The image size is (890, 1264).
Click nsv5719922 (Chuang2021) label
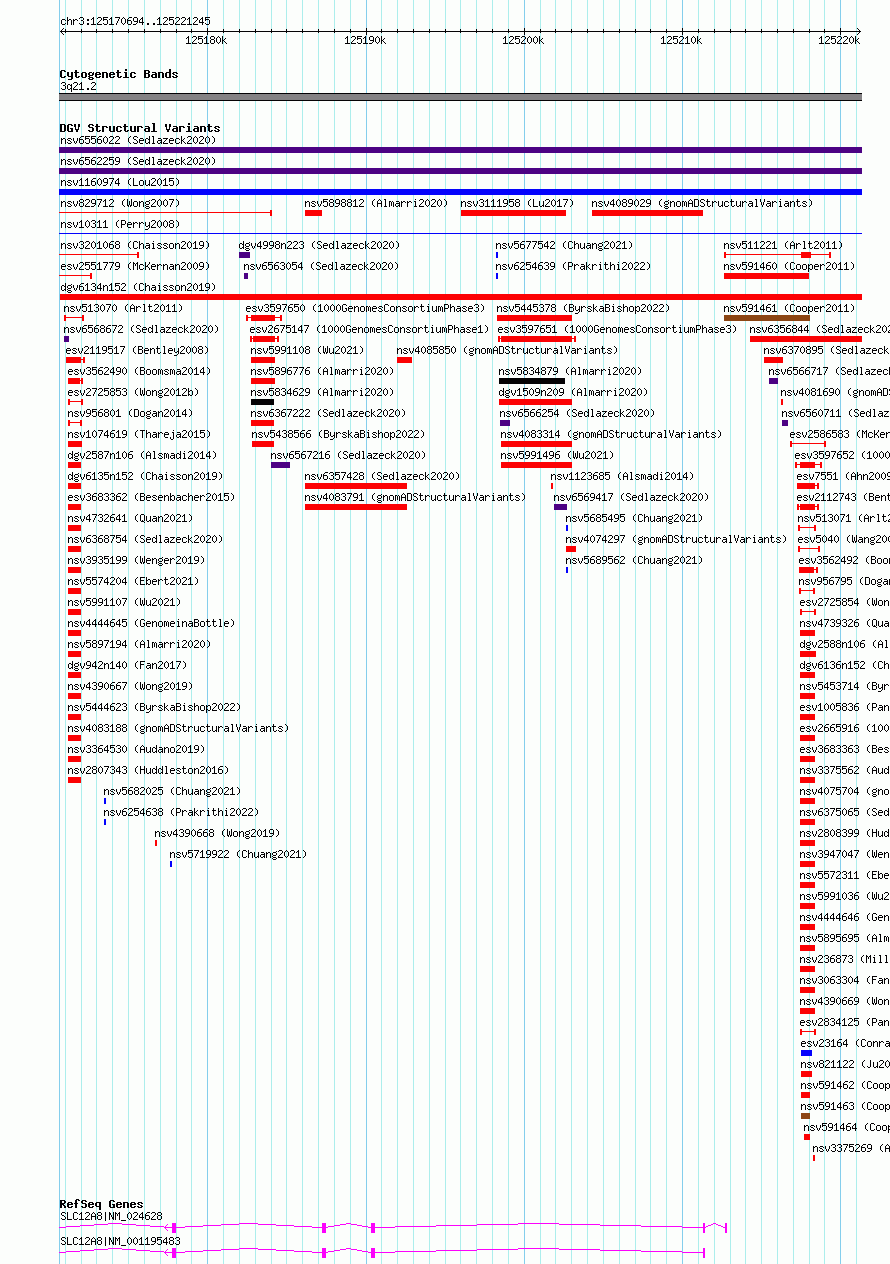pos(238,854)
